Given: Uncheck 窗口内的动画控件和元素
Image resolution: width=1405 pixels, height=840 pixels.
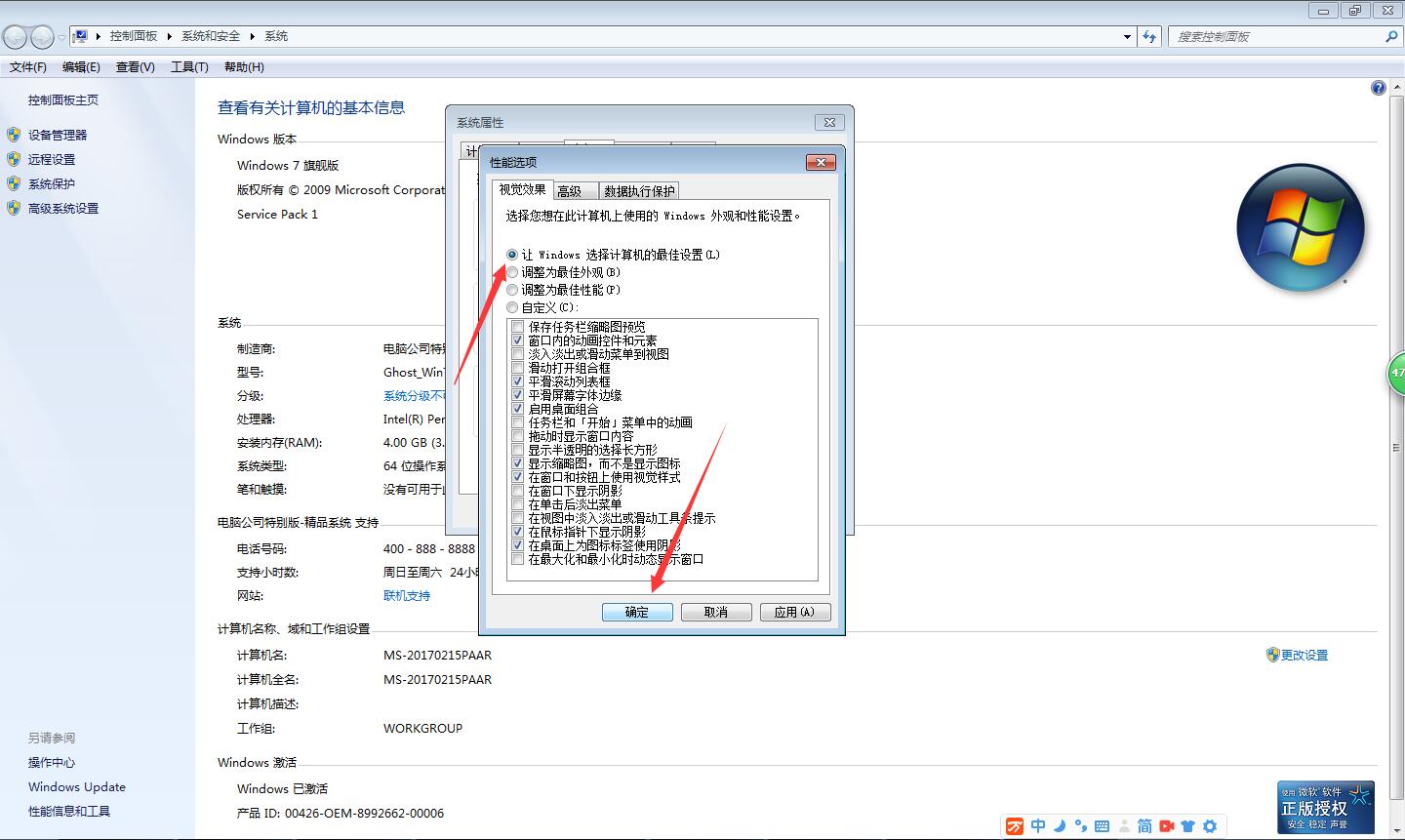Looking at the screenshot, I should point(518,340).
